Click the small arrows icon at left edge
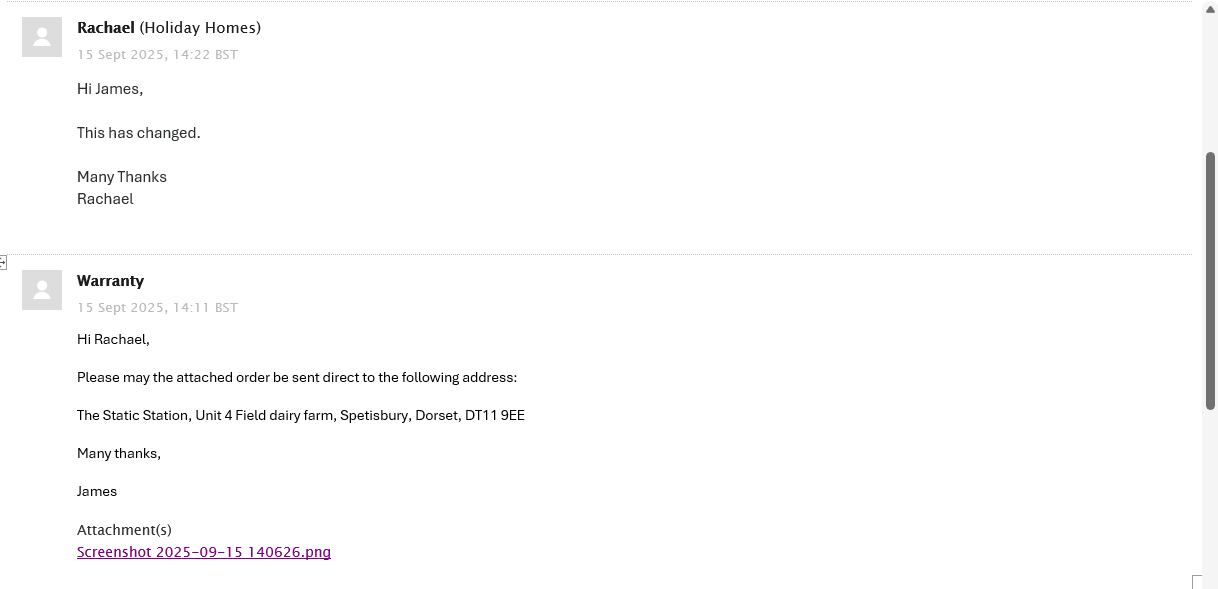This screenshot has height=589, width=1218. click(x=3, y=263)
